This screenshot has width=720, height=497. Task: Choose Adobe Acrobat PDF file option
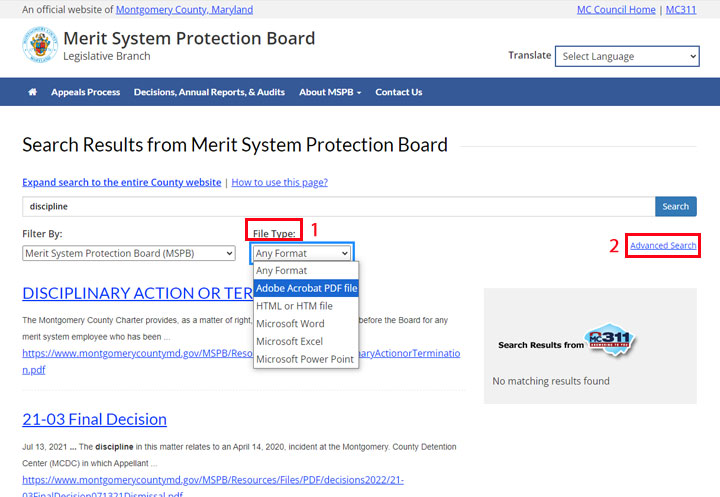coord(306,288)
